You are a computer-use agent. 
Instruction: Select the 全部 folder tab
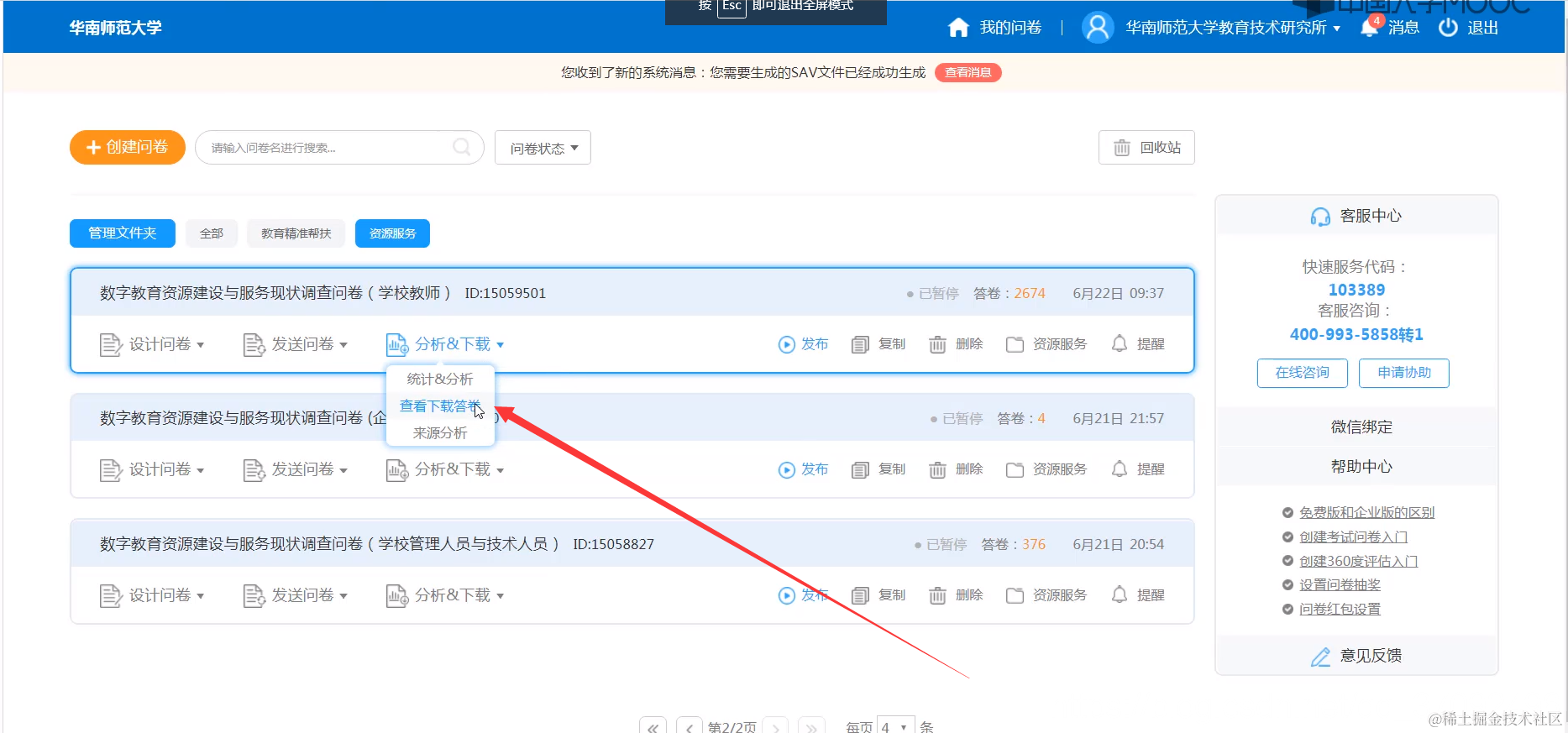(x=212, y=233)
